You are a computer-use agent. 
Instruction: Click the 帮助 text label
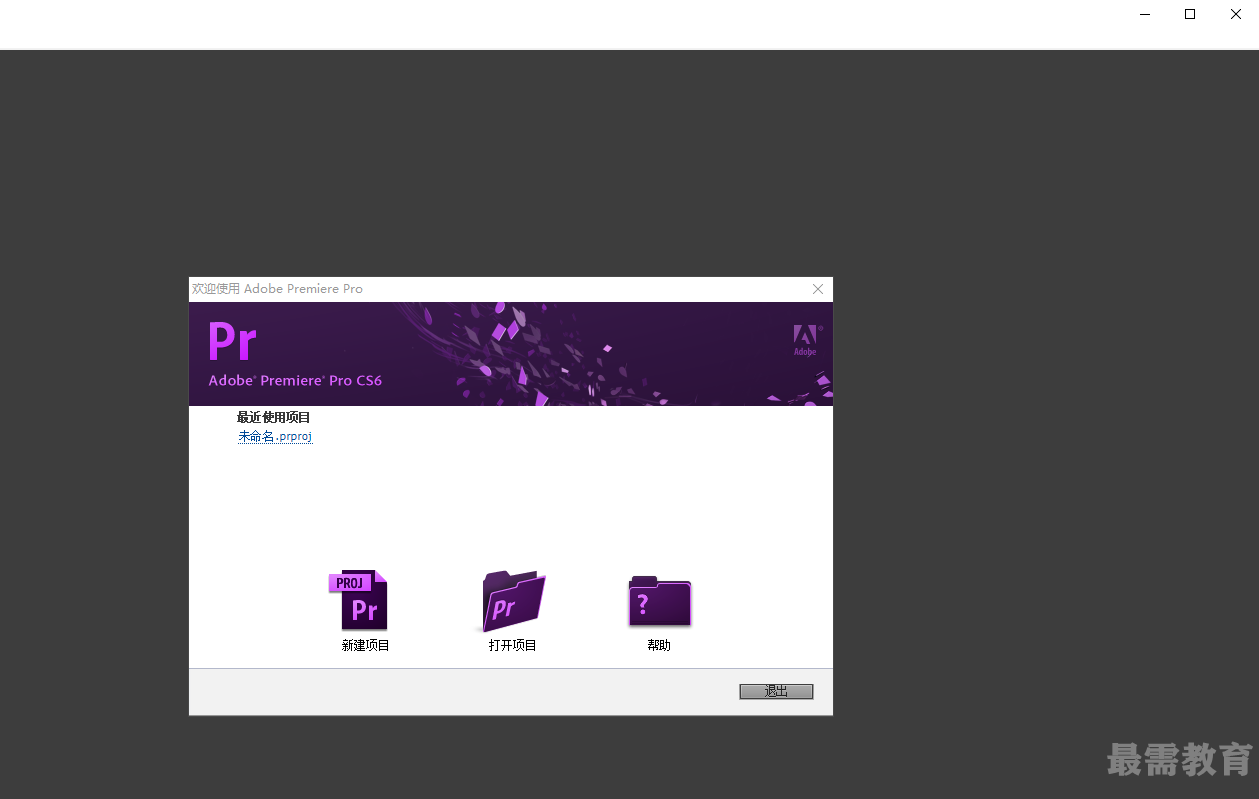659,646
